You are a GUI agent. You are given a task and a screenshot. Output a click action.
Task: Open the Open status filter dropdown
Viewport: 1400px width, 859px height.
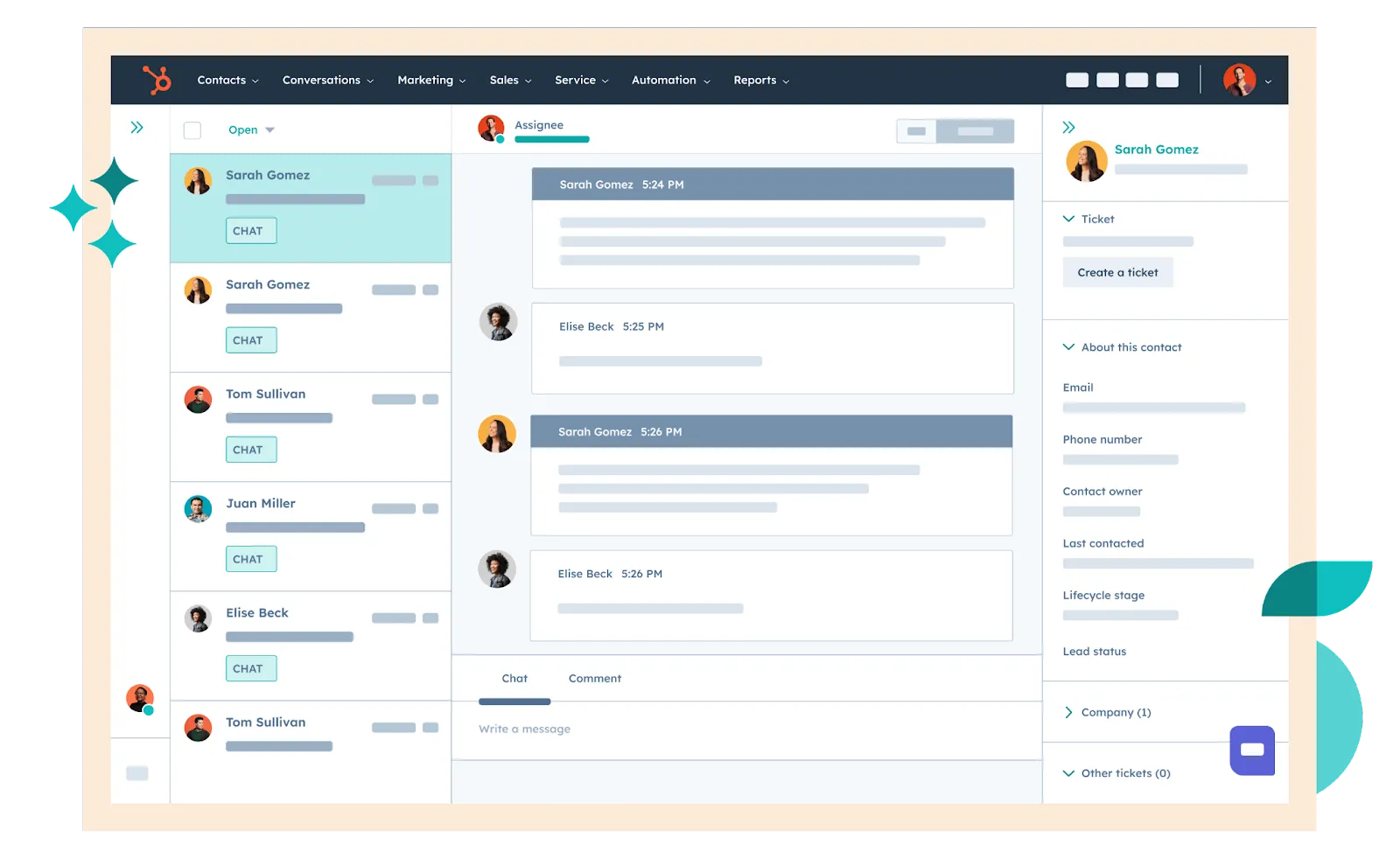[x=250, y=129]
